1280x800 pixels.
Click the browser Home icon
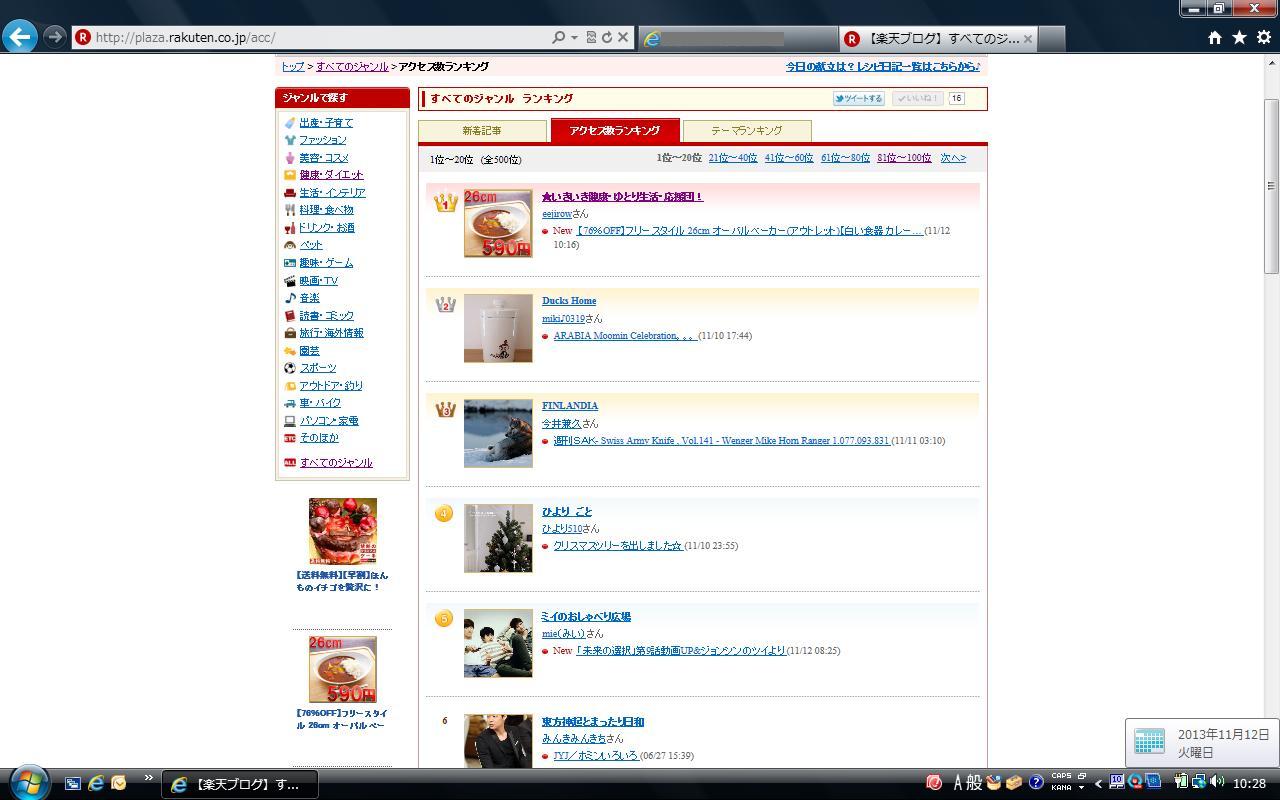point(1214,37)
